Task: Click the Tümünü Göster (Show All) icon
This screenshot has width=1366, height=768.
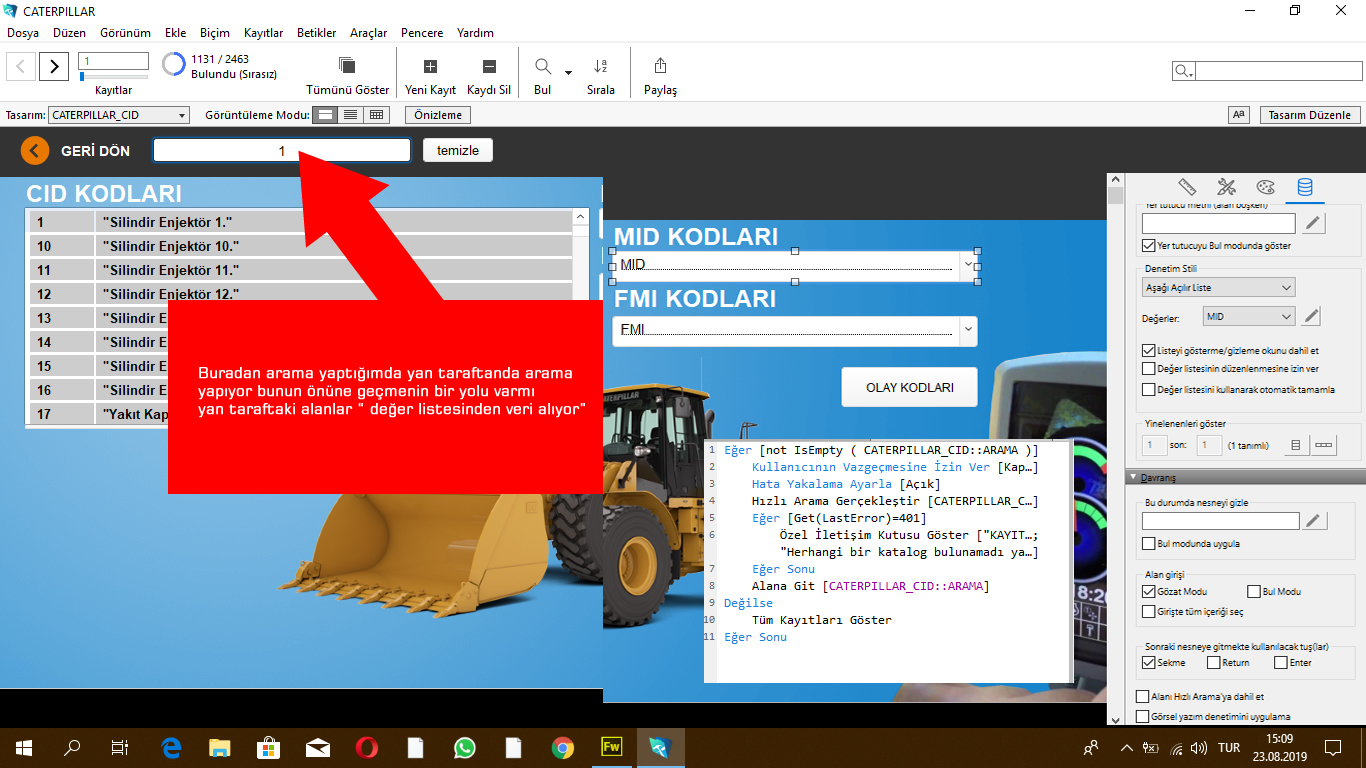Action: (x=347, y=66)
